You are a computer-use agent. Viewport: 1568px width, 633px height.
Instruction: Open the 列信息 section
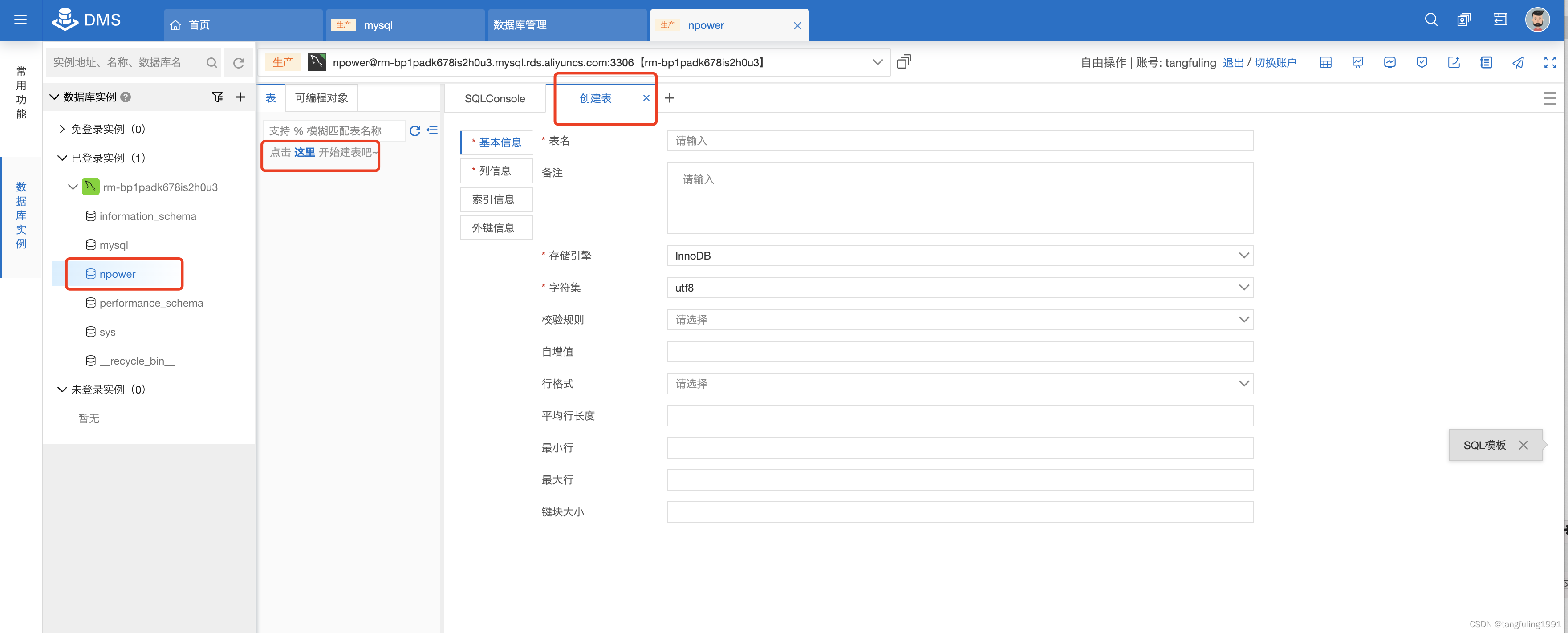click(x=497, y=171)
